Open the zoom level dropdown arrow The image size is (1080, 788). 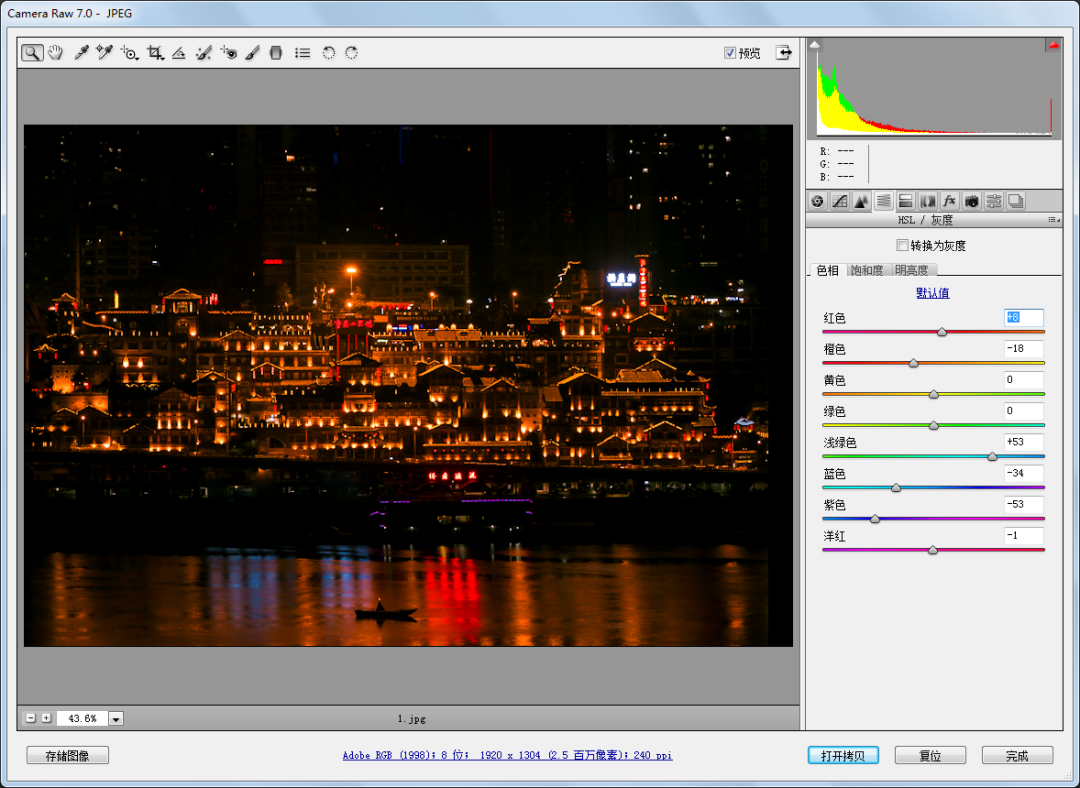pyautogui.click(x=116, y=719)
